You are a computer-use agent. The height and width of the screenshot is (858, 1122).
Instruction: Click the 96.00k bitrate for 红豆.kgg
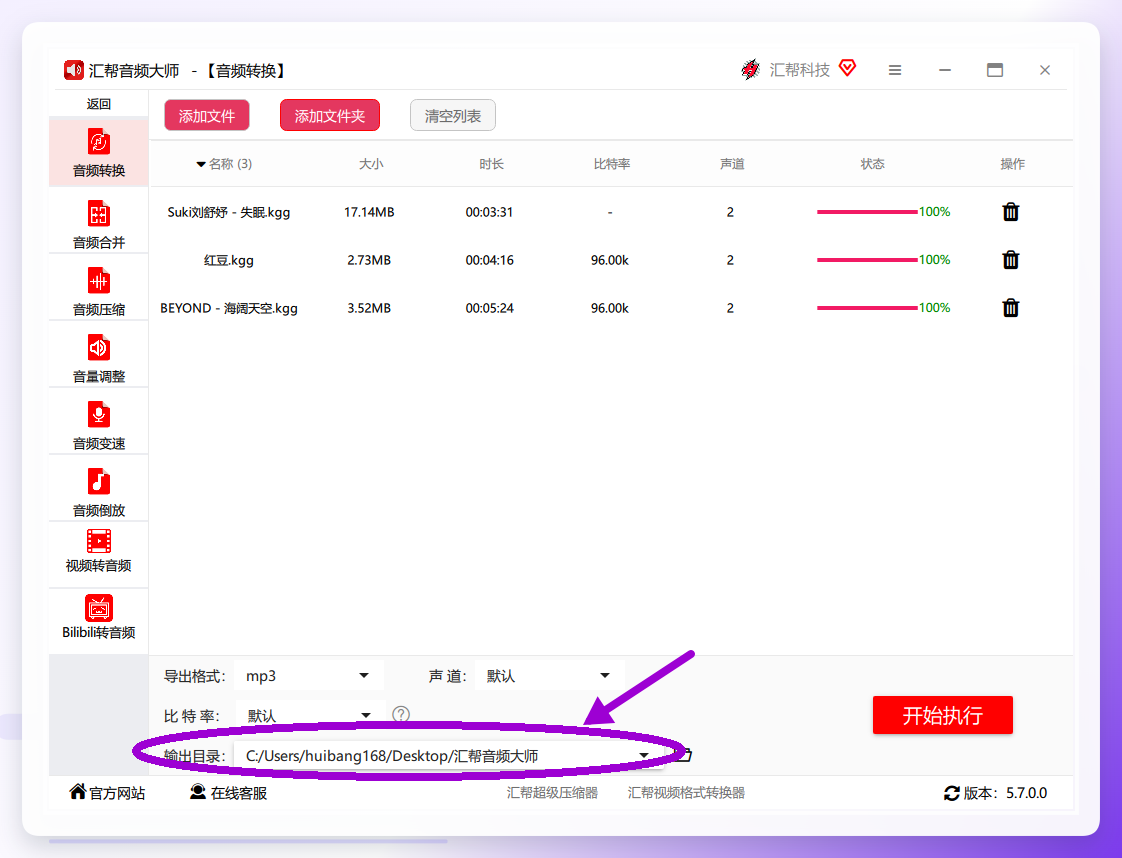[610, 260]
